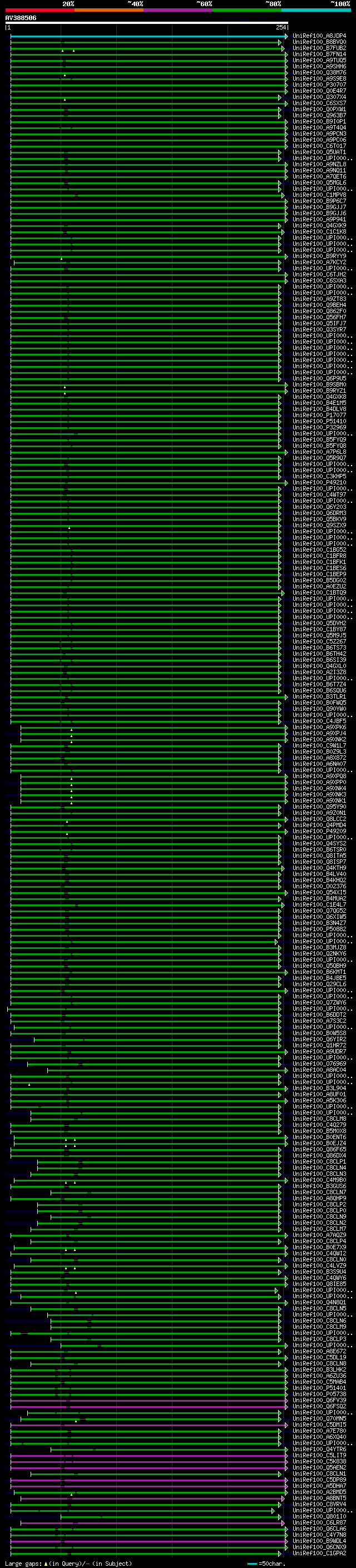This screenshot has width=356, height=1568.
Task: Click the UniRef100_P51410 label
Action: (319, 421)
